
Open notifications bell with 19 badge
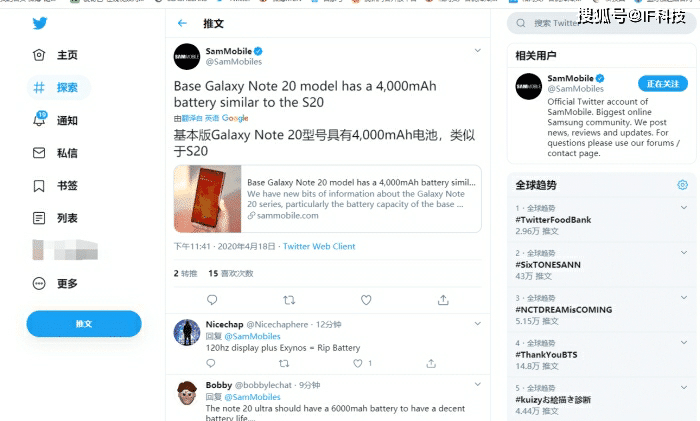point(40,120)
